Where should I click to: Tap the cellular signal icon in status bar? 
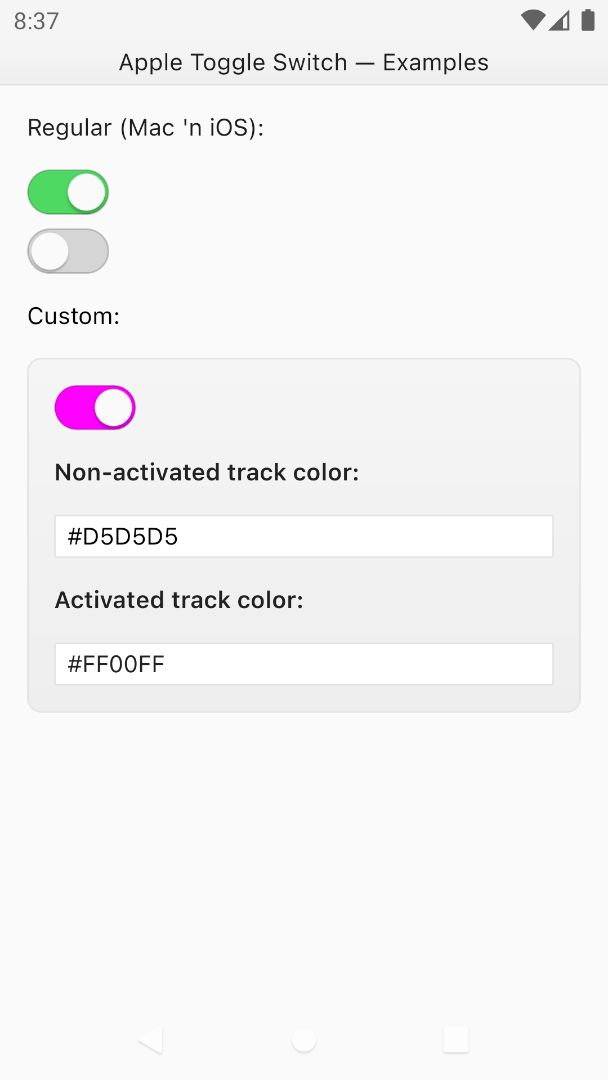click(x=560, y=18)
